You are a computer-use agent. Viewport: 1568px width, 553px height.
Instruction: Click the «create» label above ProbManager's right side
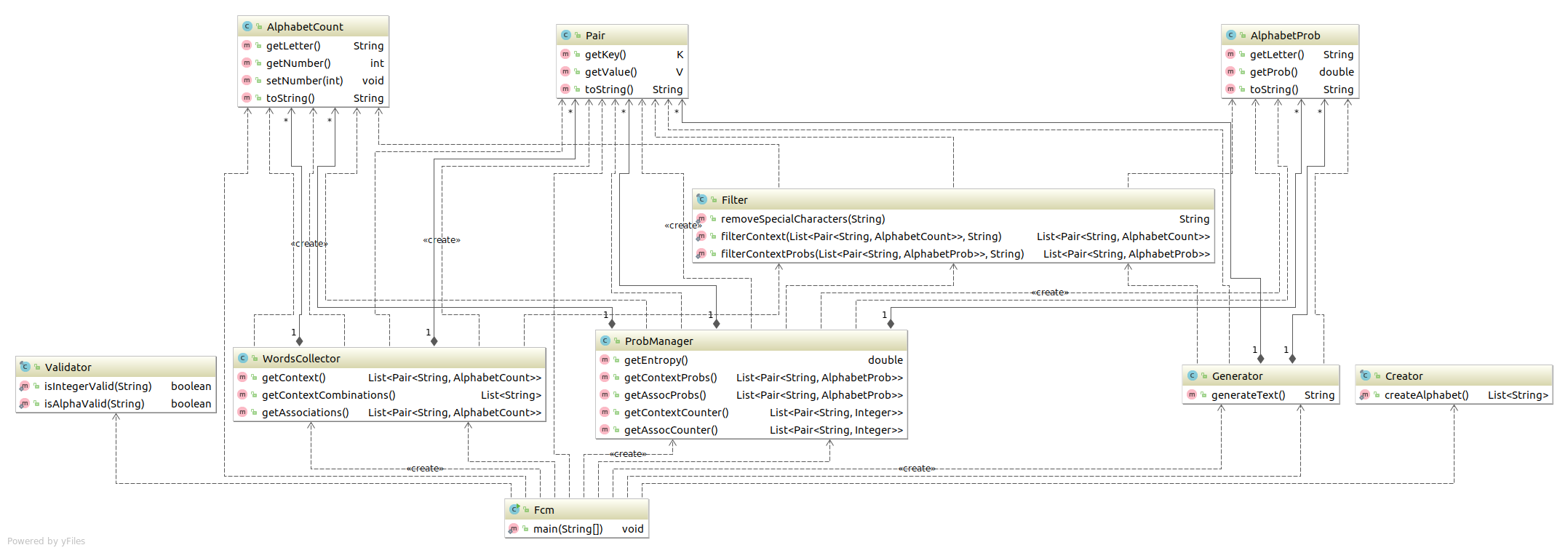(x=1049, y=293)
